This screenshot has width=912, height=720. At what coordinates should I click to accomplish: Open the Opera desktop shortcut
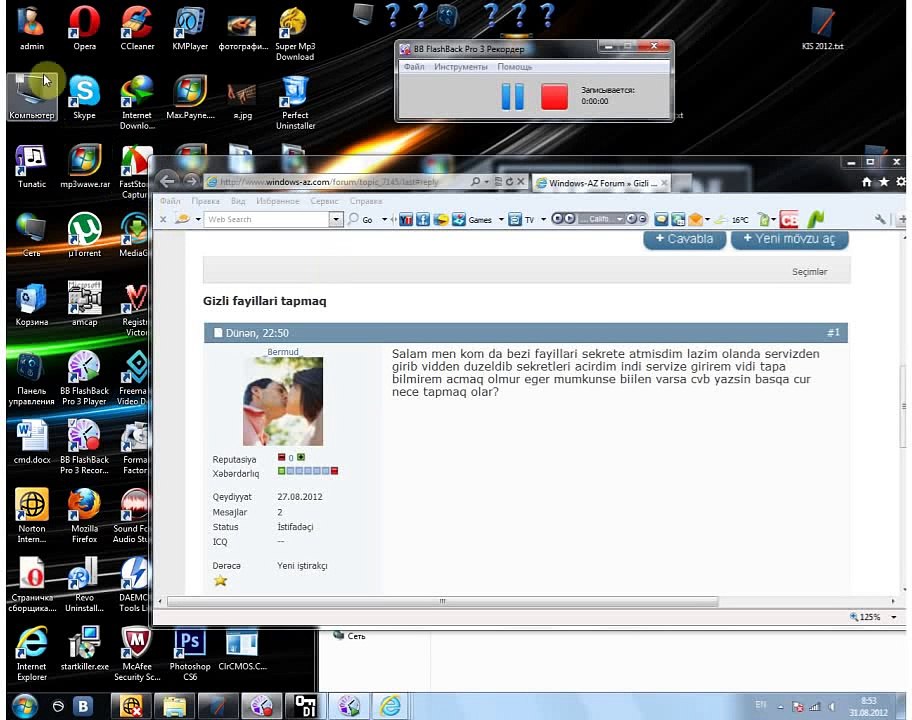(84, 28)
